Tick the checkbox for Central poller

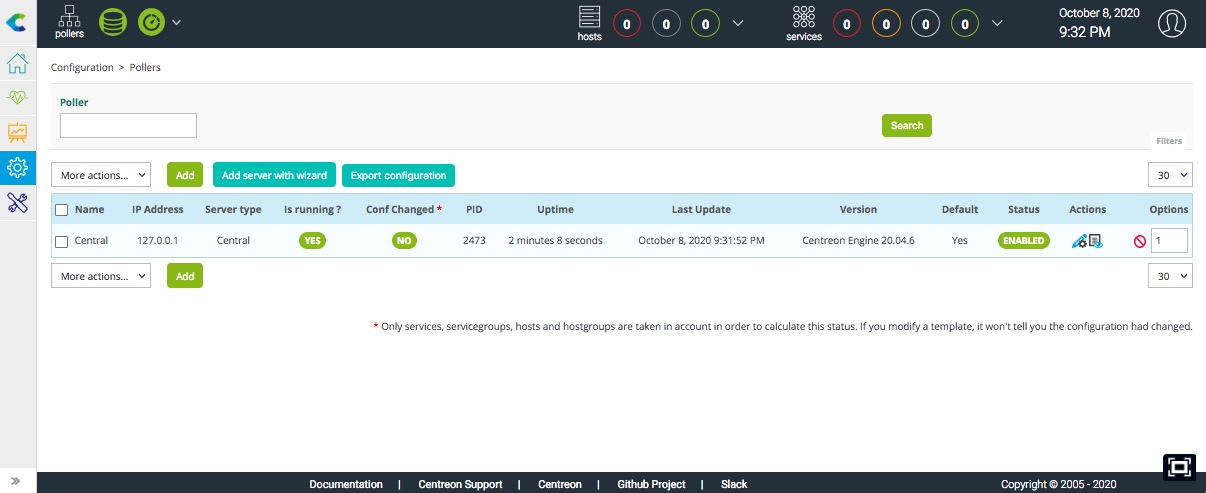click(x=62, y=241)
